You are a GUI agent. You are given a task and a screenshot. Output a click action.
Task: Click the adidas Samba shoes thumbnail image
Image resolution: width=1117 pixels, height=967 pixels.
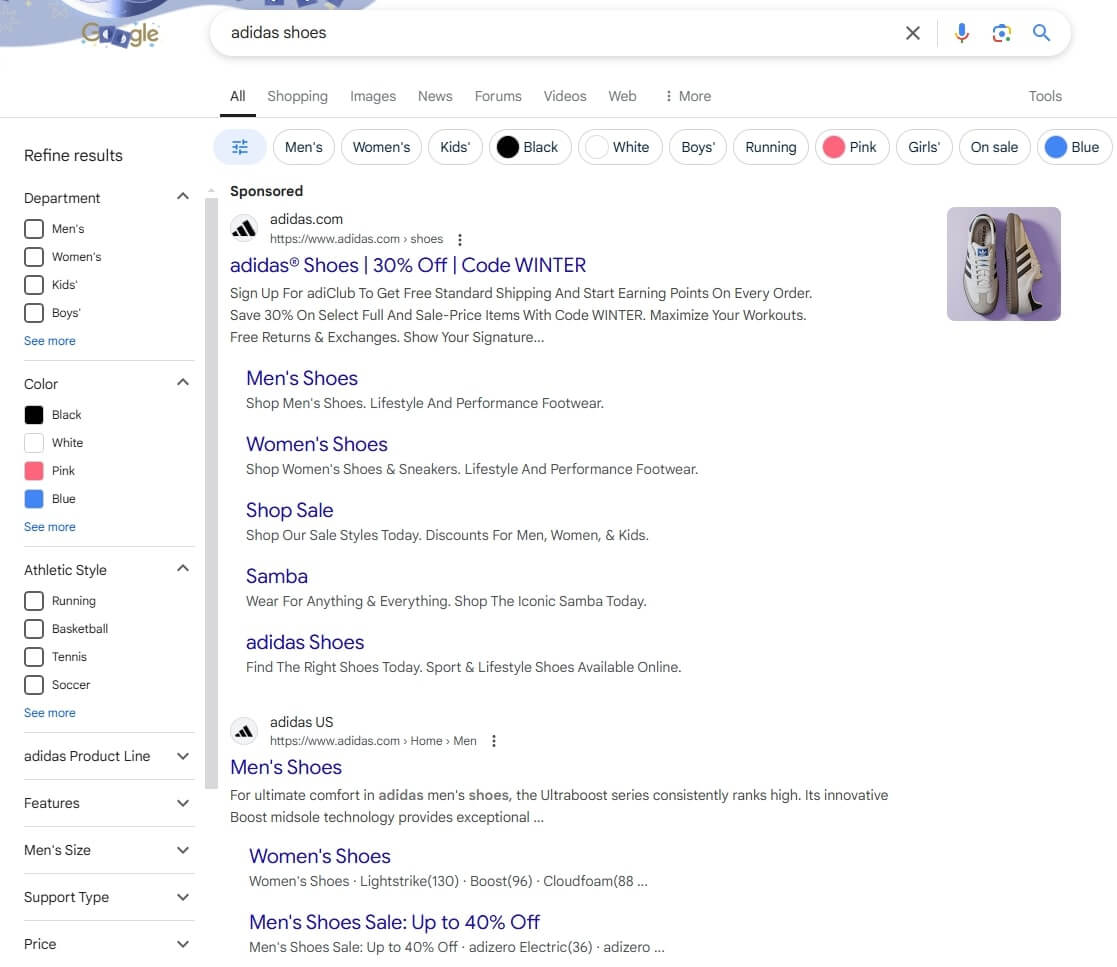coord(1003,264)
